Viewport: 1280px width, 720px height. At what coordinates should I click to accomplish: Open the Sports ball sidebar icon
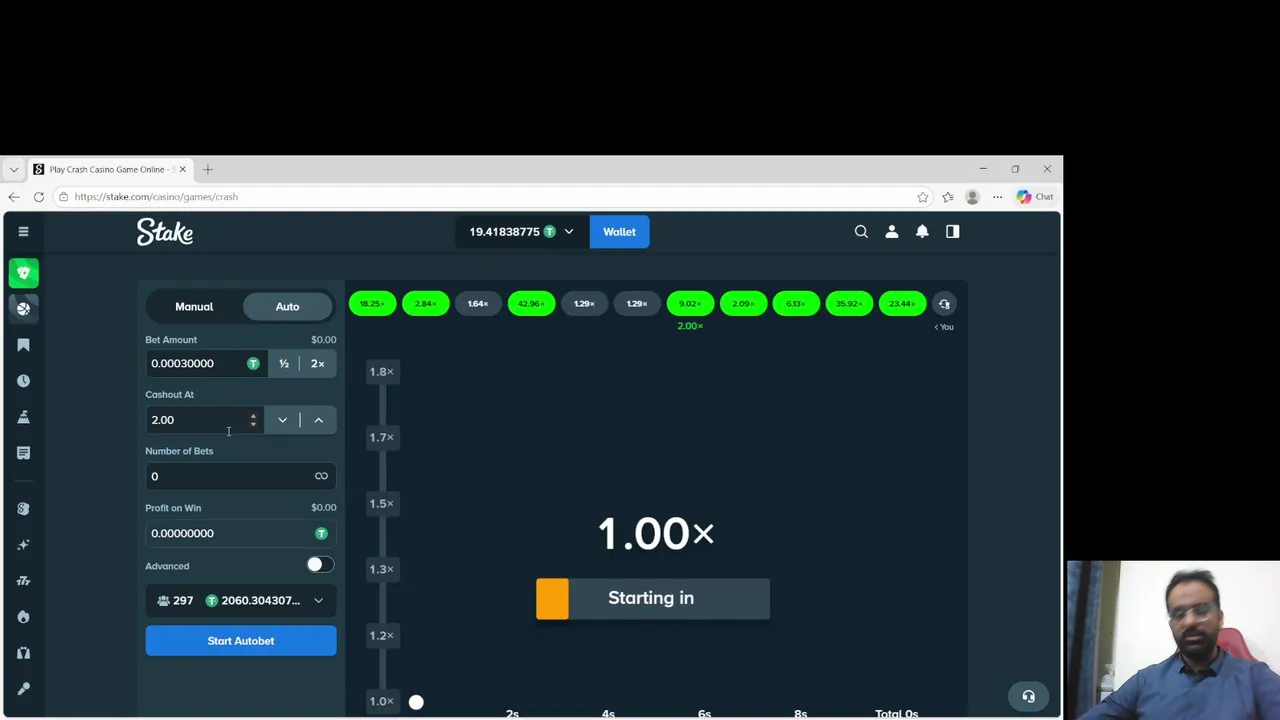click(x=23, y=308)
